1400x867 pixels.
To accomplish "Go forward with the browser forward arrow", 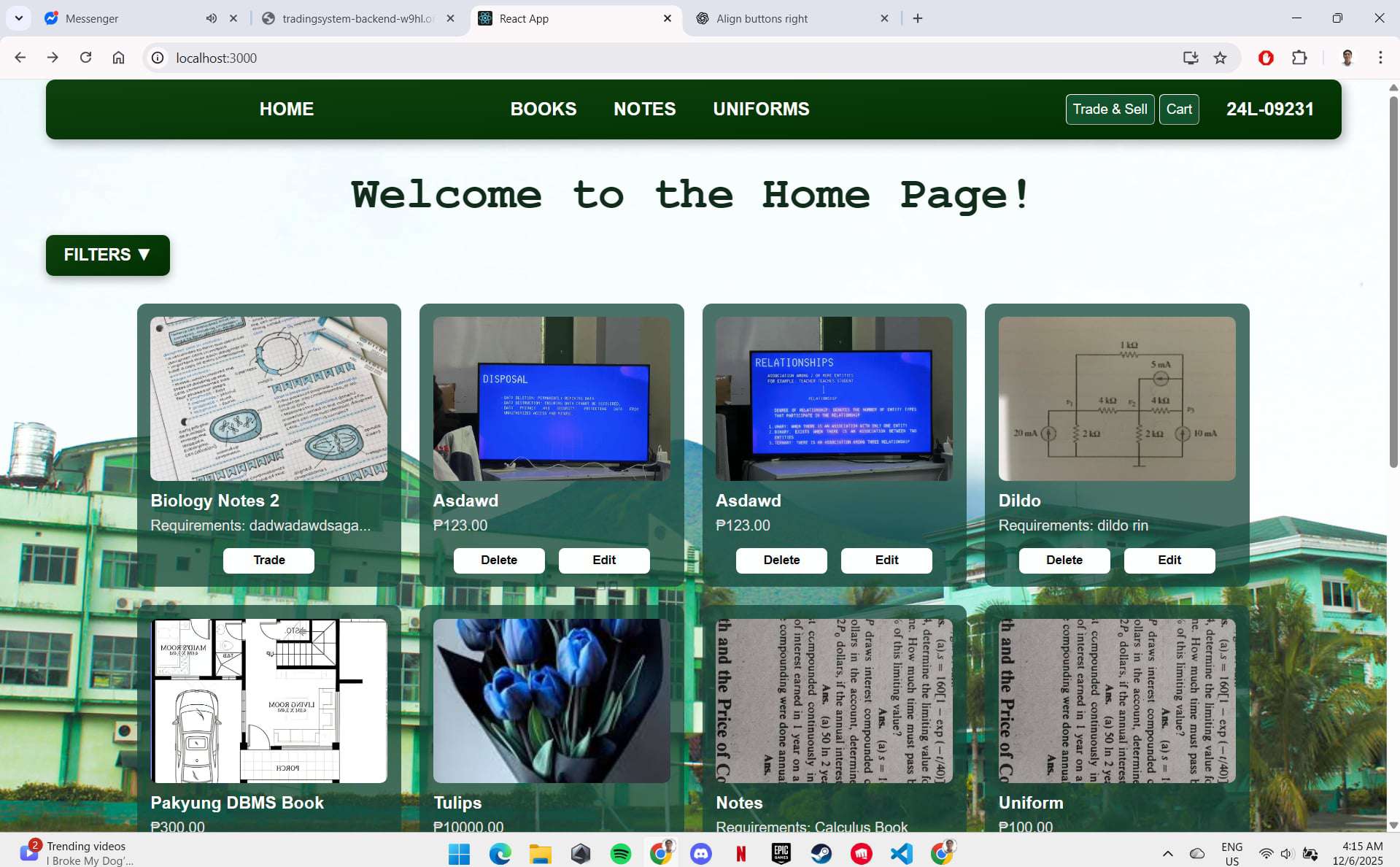I will 53,58.
